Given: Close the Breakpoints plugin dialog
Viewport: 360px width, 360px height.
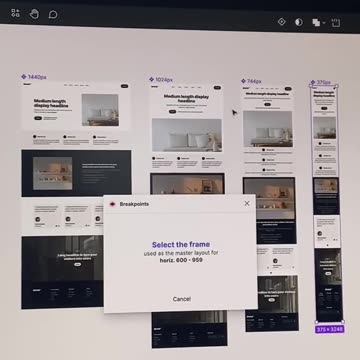Looking at the screenshot, I should 247,203.
